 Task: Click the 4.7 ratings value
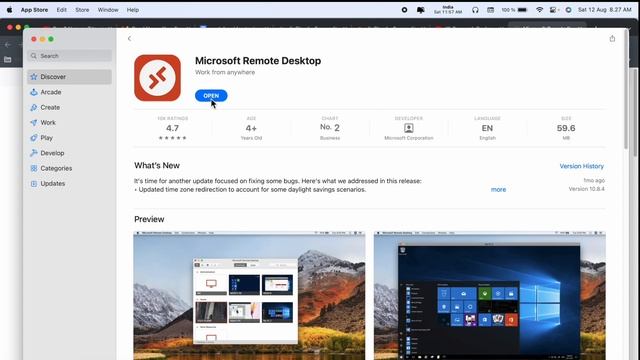172,128
